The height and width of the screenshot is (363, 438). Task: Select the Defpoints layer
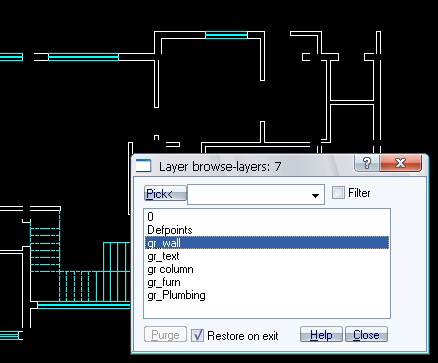267,230
